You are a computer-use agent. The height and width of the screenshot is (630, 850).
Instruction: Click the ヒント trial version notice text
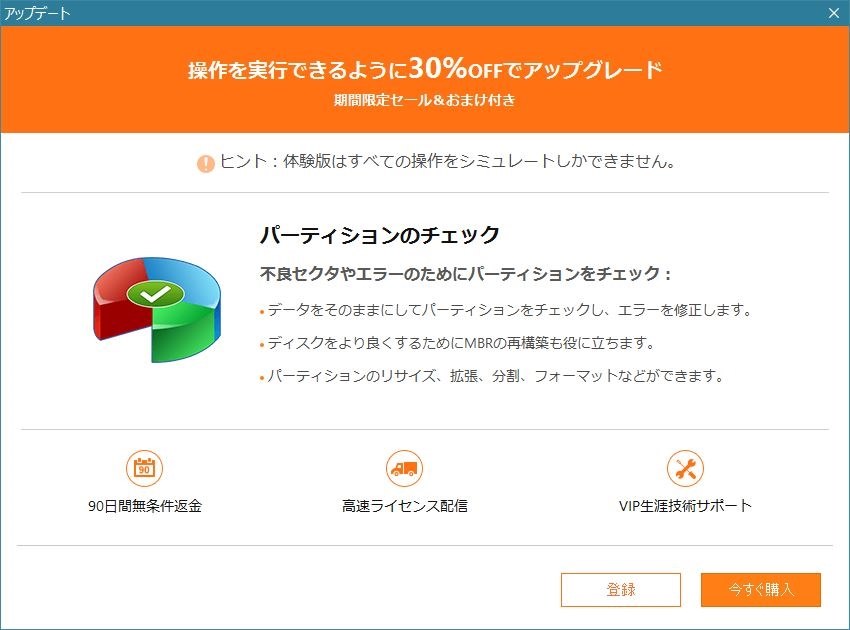point(447,162)
